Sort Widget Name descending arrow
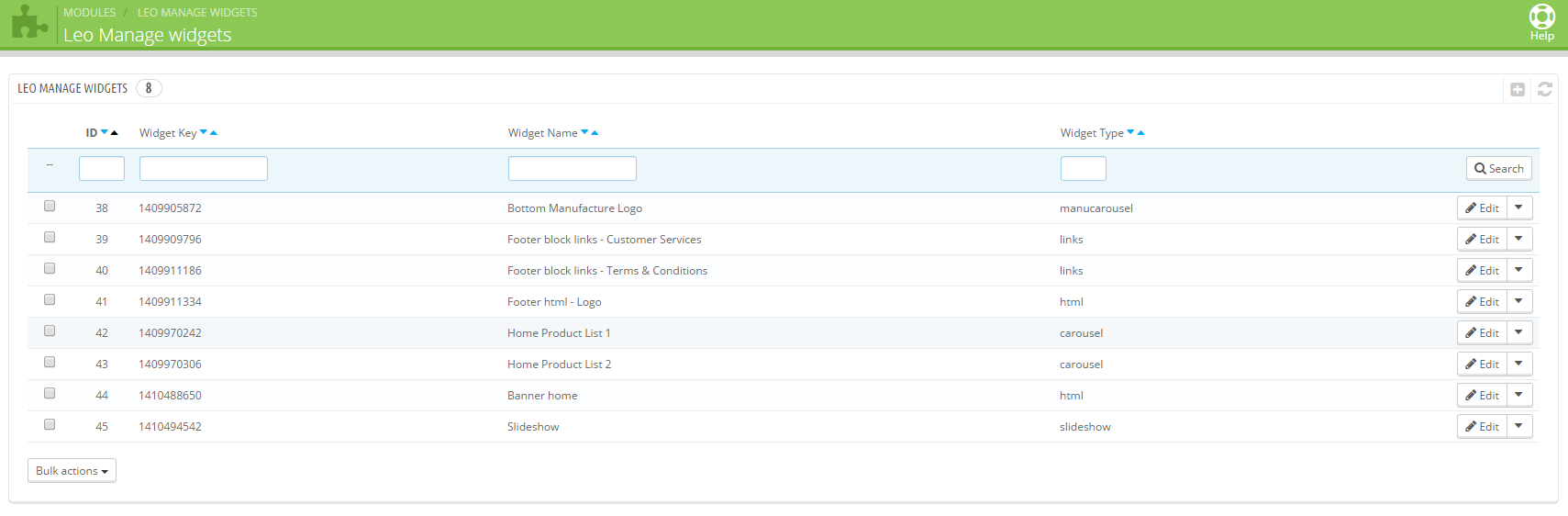Screen dimensions: 1568x516 (x=584, y=132)
